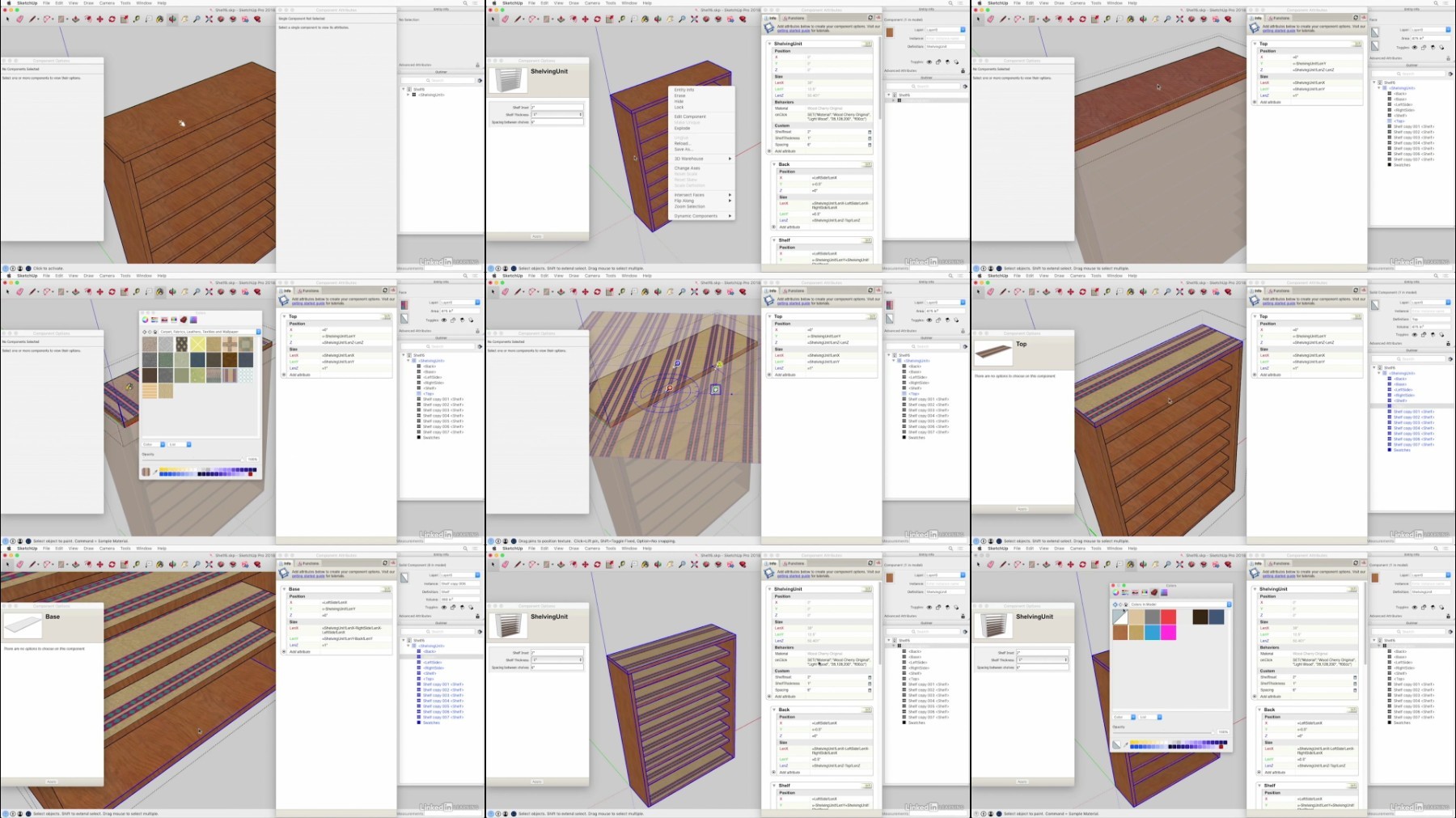Collapse Shelf6 Outliner node in textile-swatches frame
Image resolution: width=1456 pixels, height=818 pixels.
pyautogui.click(x=404, y=355)
